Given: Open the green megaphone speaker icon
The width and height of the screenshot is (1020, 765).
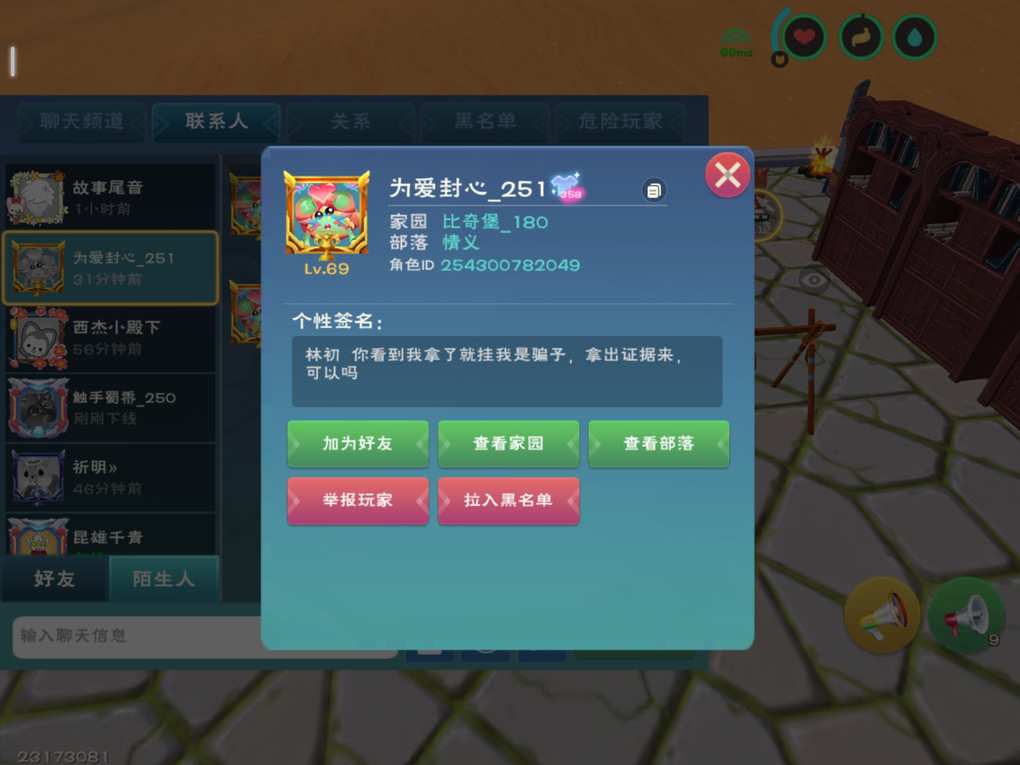Looking at the screenshot, I should point(966,615).
